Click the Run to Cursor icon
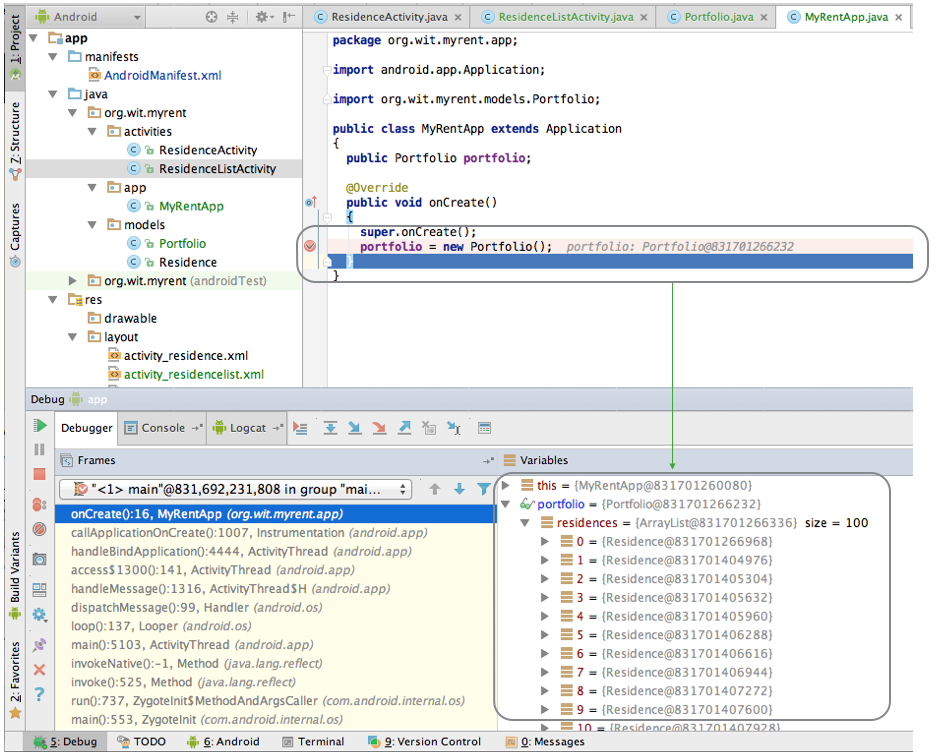 pos(453,428)
